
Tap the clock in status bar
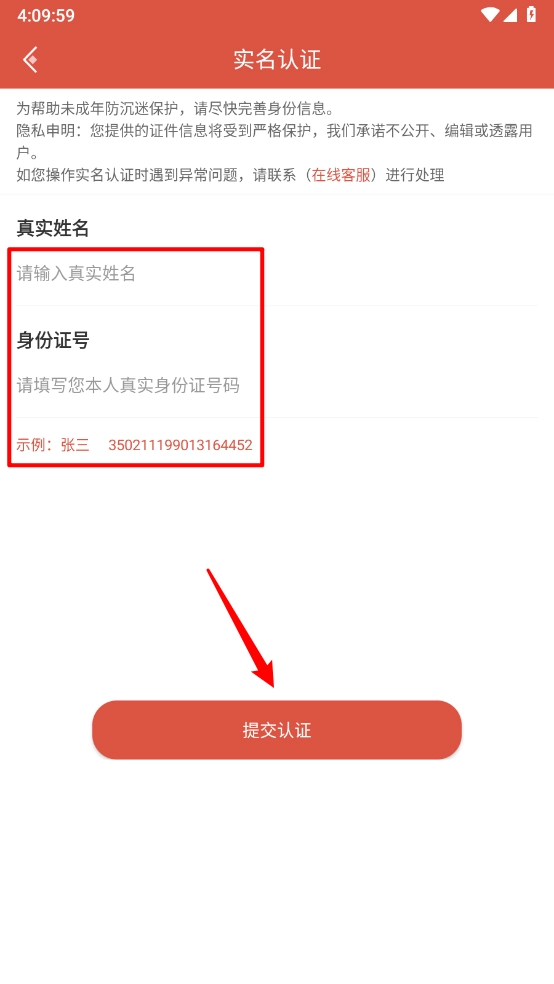[x=46, y=15]
